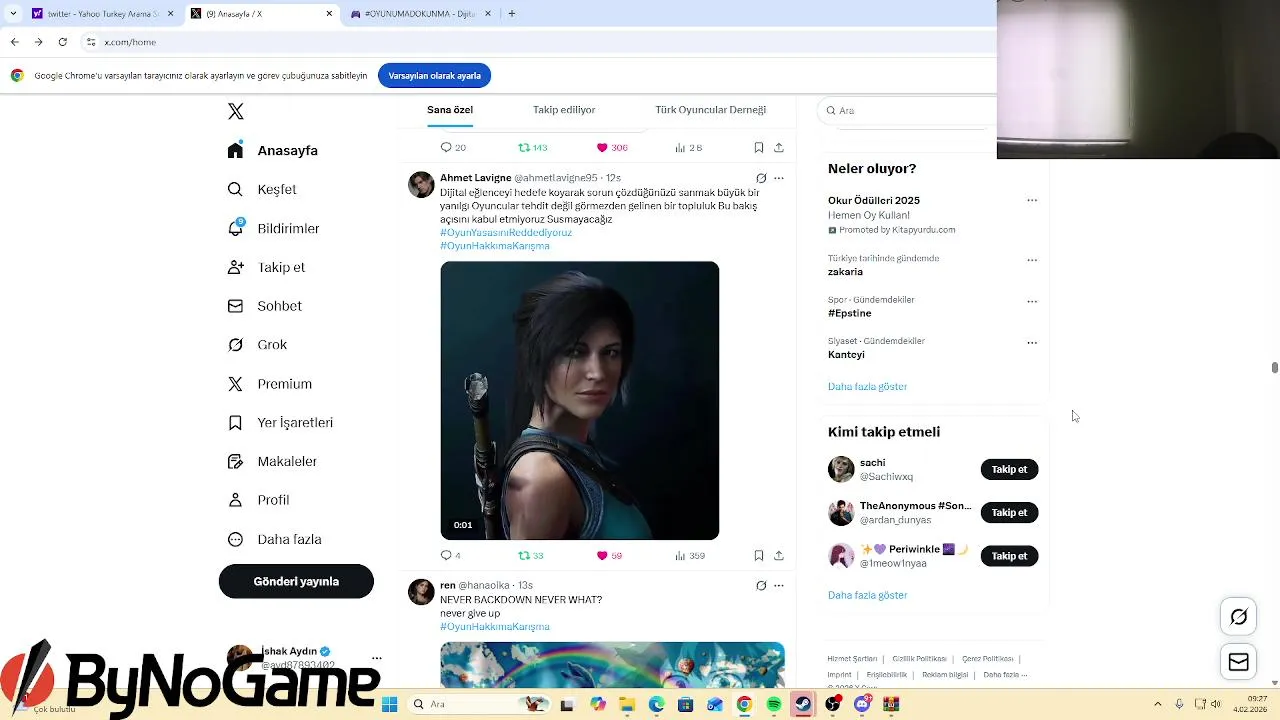The image size is (1280, 720).
Task: Switch to Sana özel tab
Action: pos(450,110)
